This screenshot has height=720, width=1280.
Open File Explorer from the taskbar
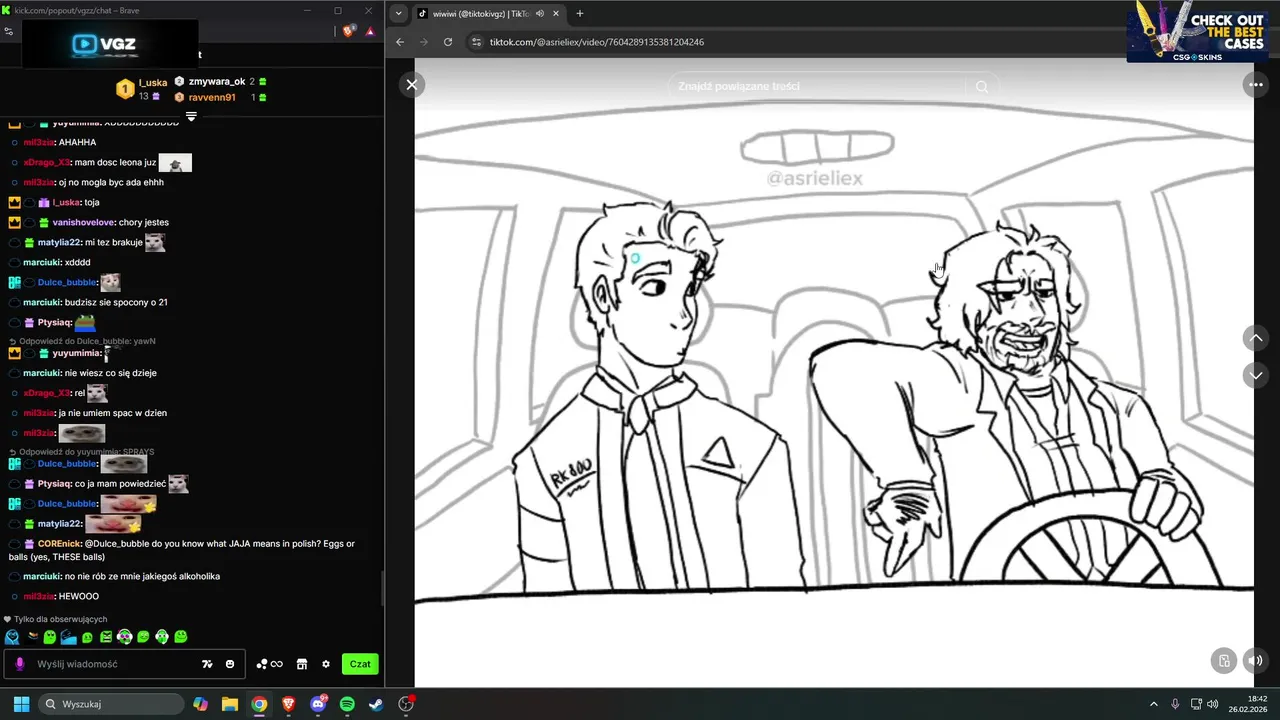229,704
